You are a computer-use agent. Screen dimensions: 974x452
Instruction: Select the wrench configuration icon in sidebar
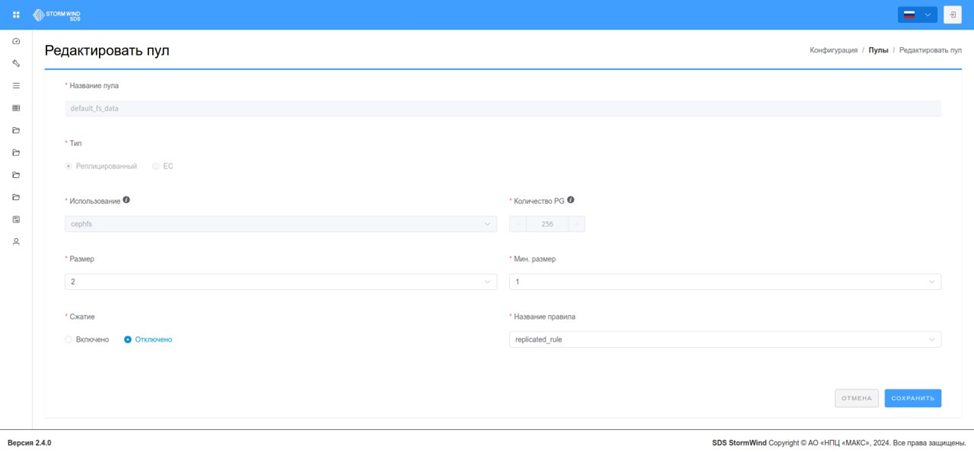click(16, 63)
